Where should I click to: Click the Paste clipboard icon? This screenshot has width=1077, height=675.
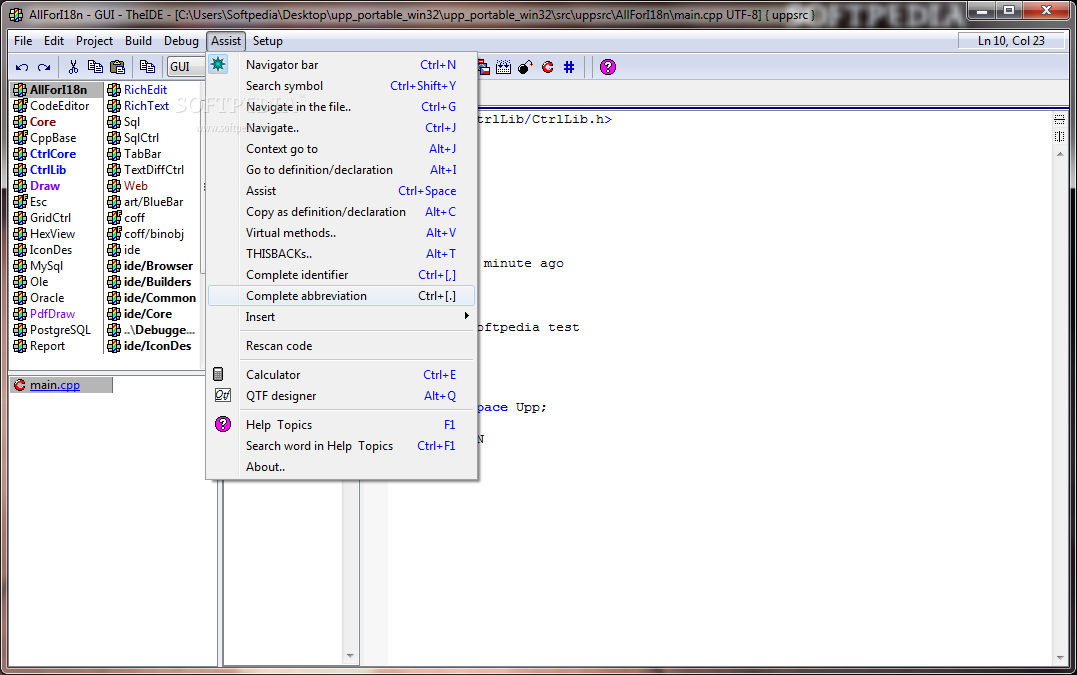click(x=117, y=67)
